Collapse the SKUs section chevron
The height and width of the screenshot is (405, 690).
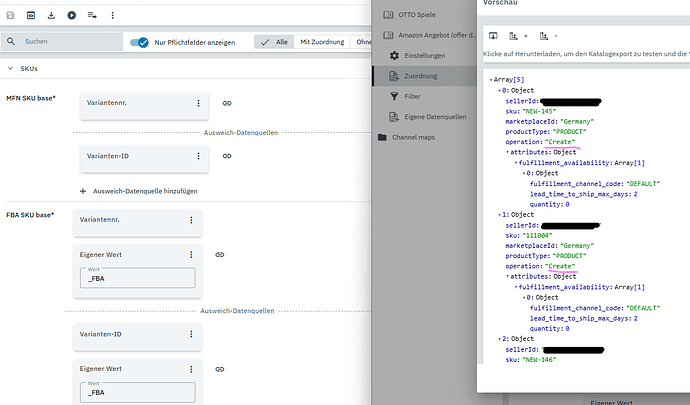click(12, 68)
